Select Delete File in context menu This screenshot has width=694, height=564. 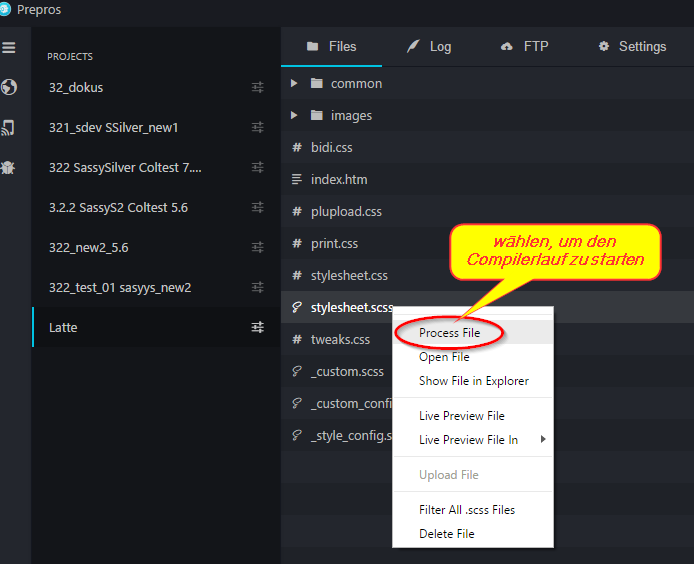point(446,534)
